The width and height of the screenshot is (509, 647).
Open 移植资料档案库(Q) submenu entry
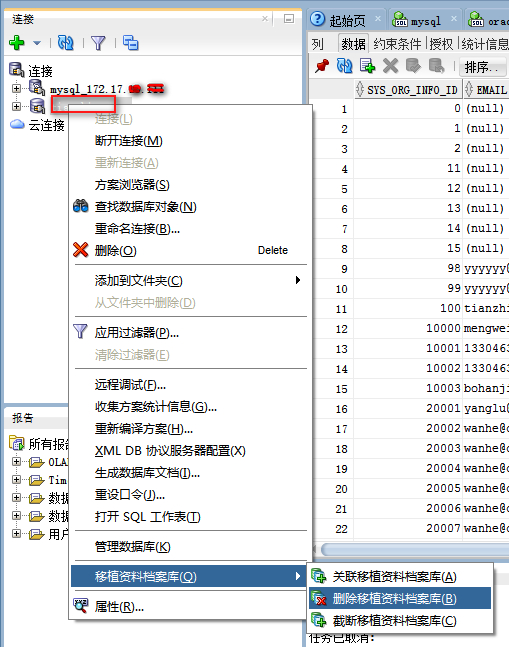[190, 576]
